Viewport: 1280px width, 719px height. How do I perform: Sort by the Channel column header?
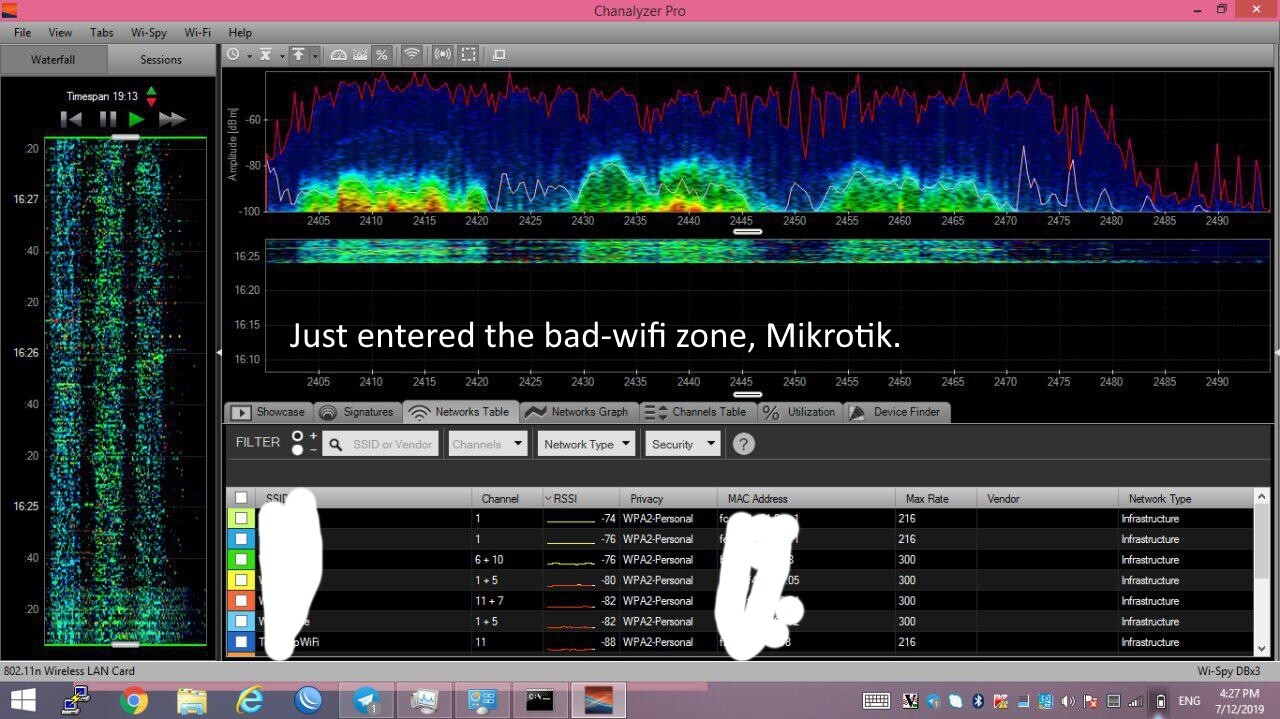[x=505, y=498]
